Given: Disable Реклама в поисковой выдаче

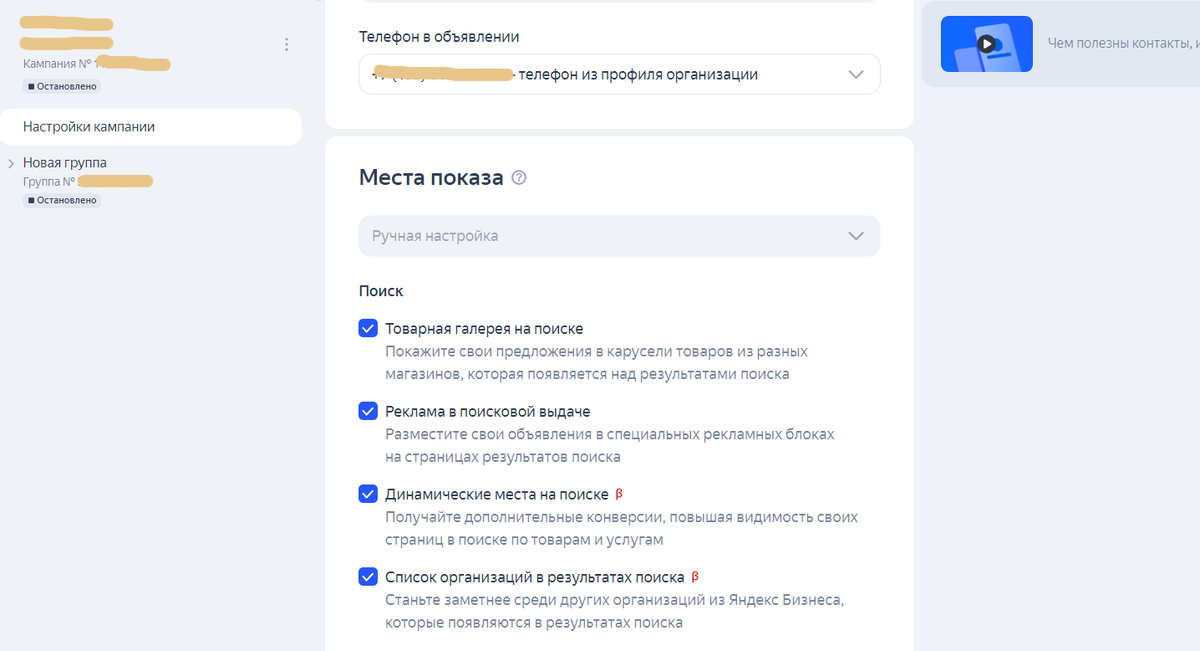Looking at the screenshot, I should [x=368, y=410].
